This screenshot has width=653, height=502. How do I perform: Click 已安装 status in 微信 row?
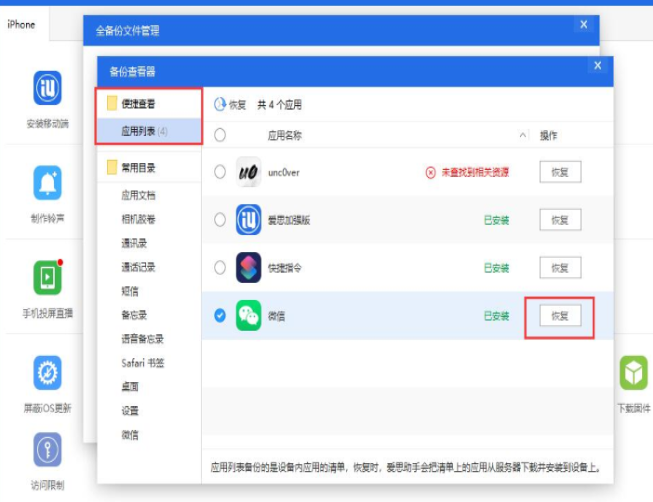click(x=496, y=316)
